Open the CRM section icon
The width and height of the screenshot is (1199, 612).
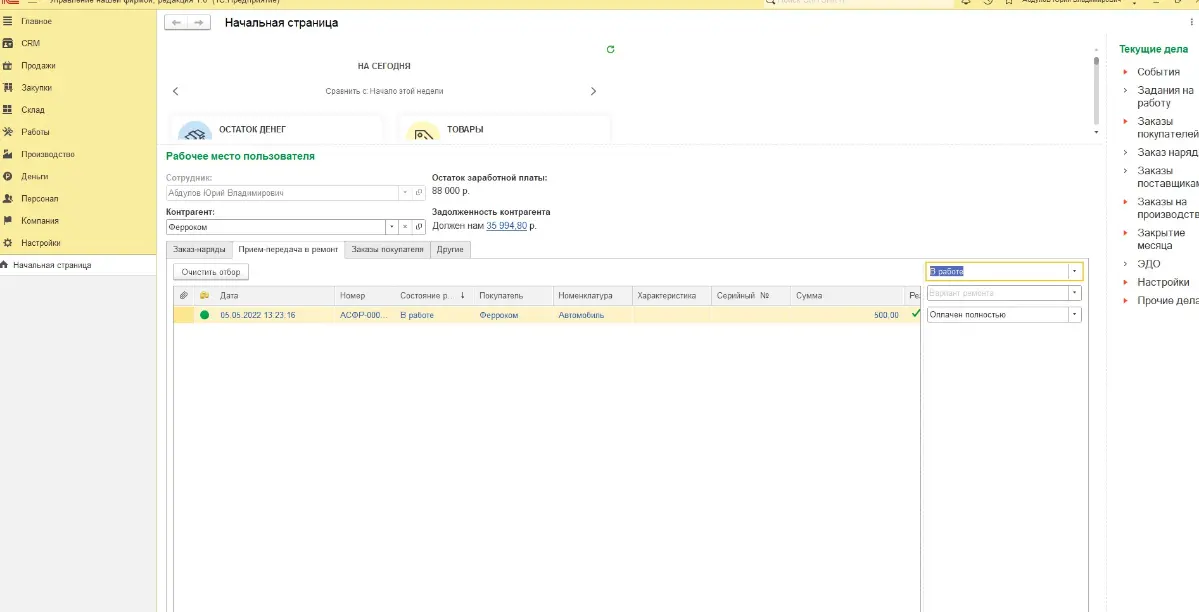[8, 43]
